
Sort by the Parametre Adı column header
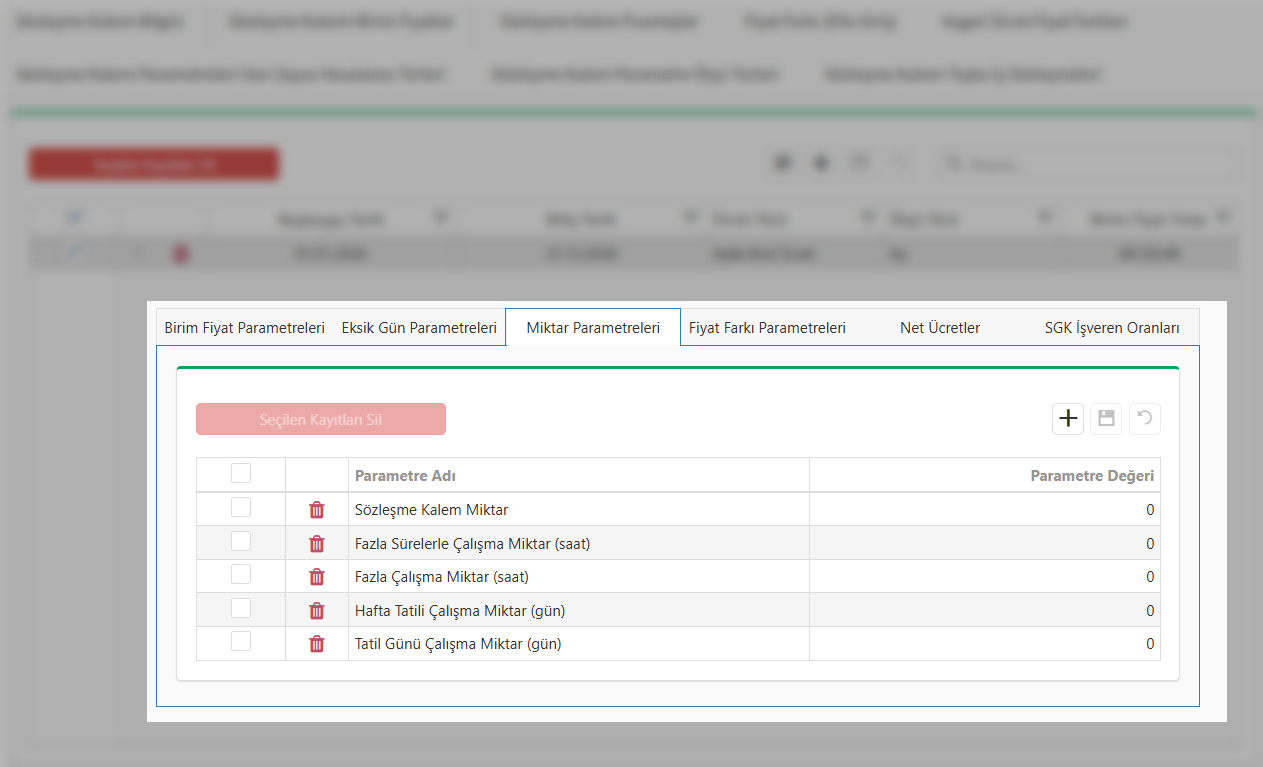[405, 476]
